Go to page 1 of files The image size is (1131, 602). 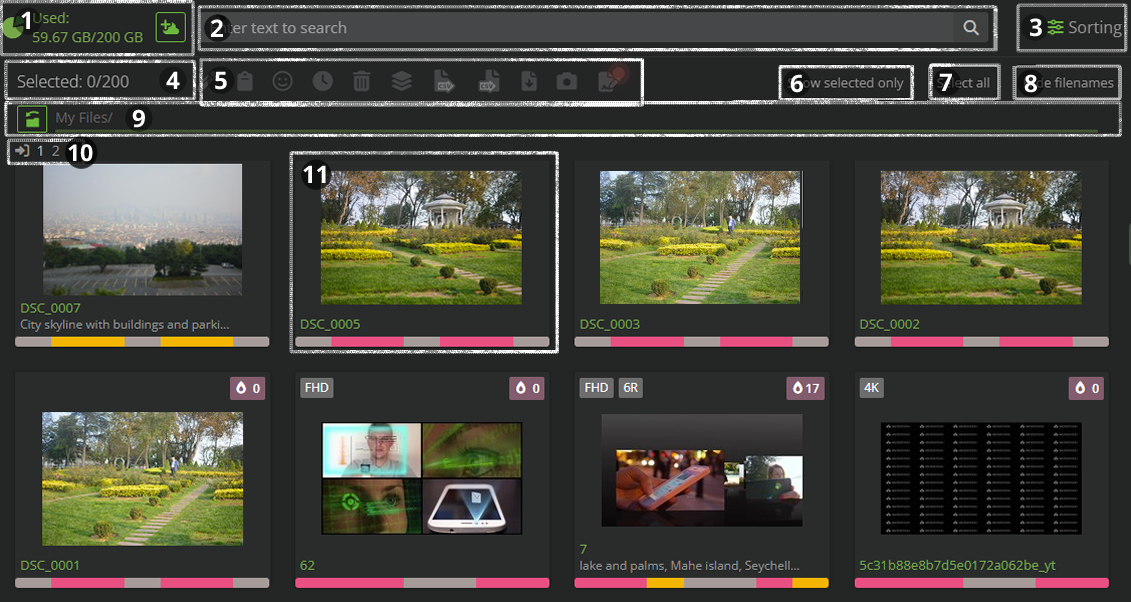tap(40, 152)
